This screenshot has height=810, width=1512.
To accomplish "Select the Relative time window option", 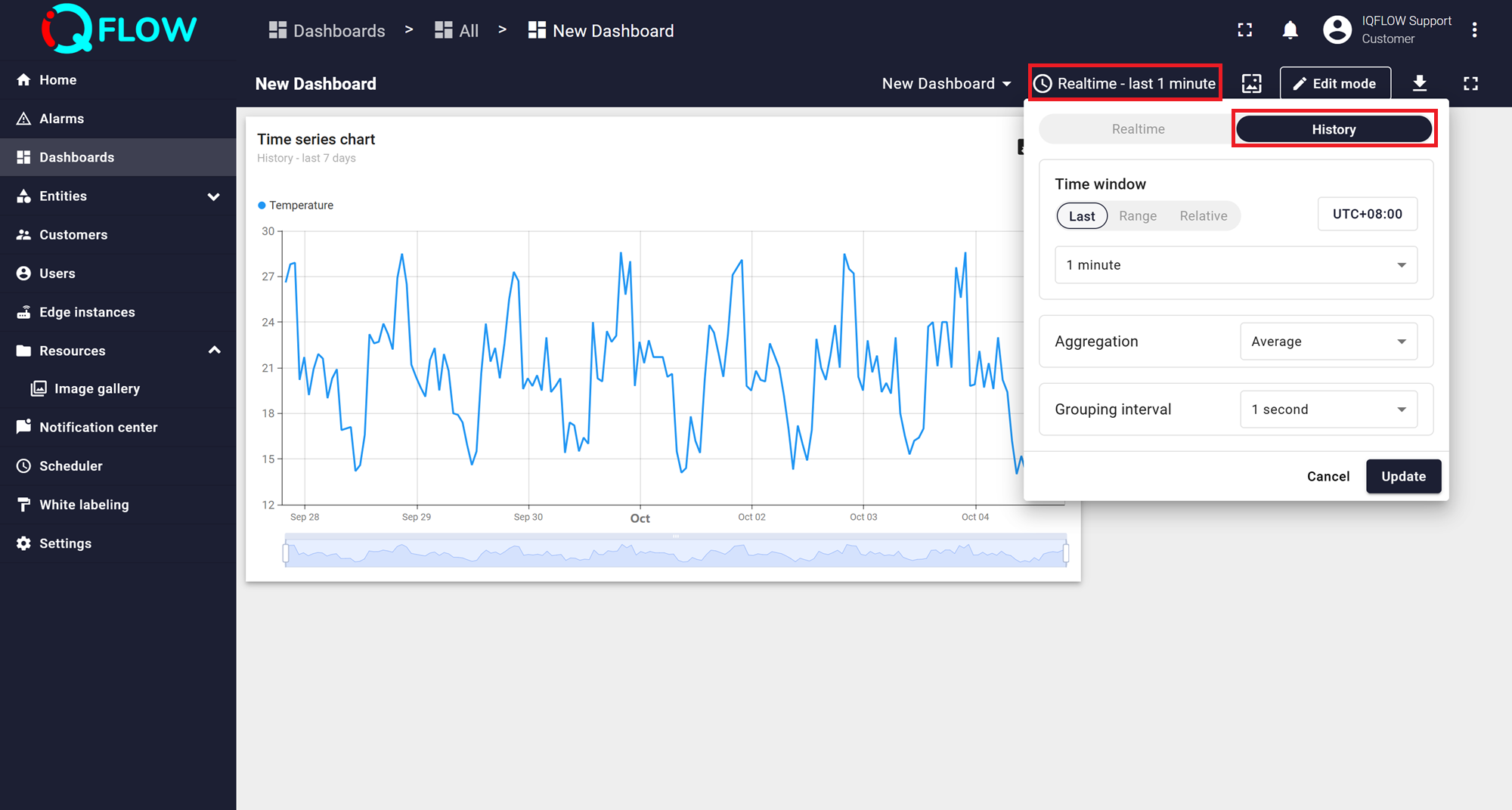I will [x=1203, y=216].
